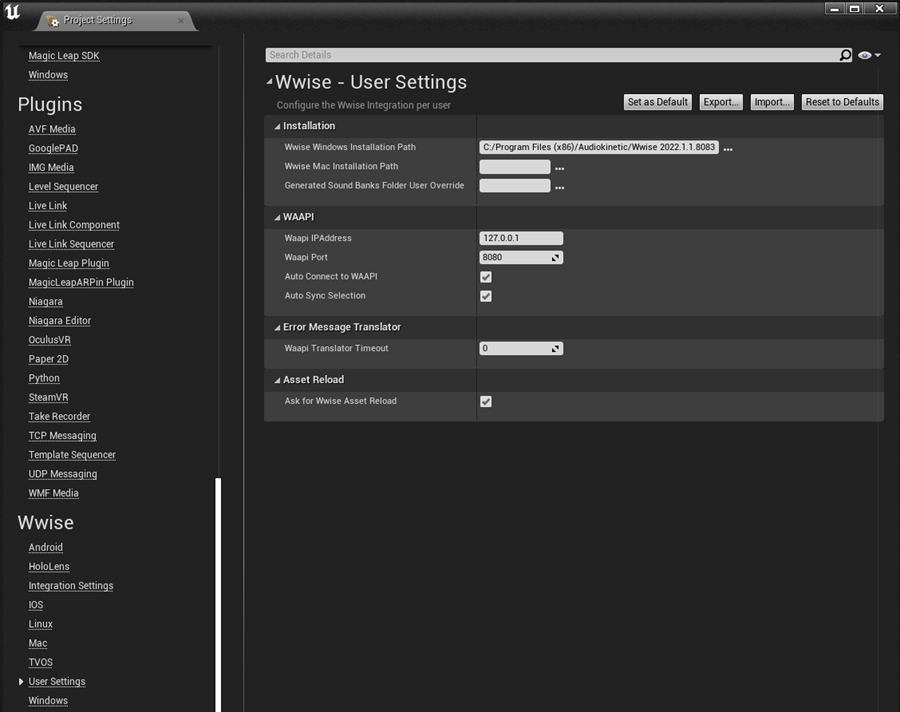Screen dimensions: 900x712
Task: Open Live Link Component settings
Action: pos(74,225)
